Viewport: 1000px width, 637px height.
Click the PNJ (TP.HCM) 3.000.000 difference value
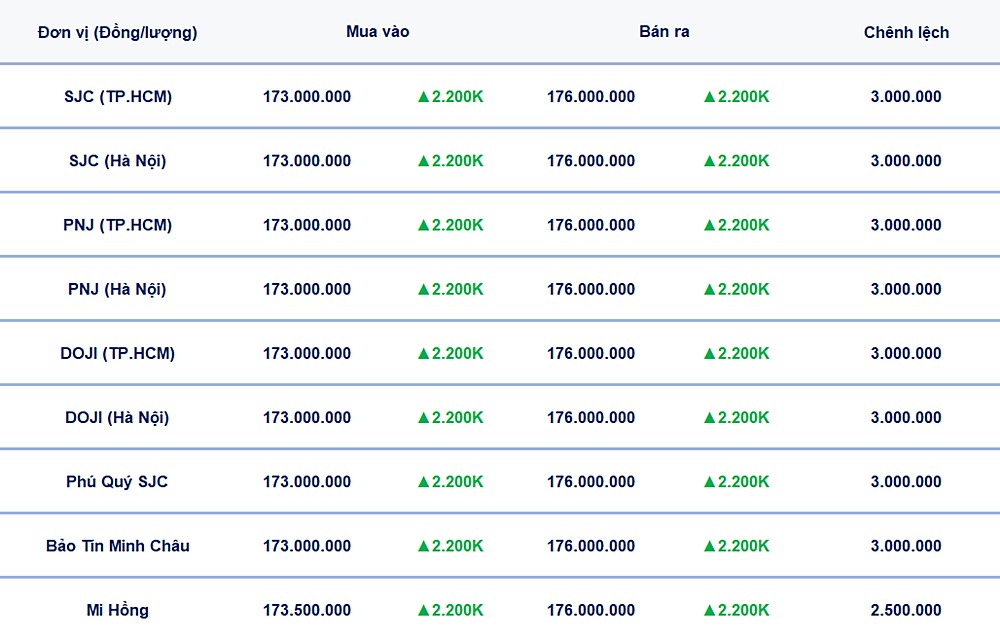tap(906, 225)
